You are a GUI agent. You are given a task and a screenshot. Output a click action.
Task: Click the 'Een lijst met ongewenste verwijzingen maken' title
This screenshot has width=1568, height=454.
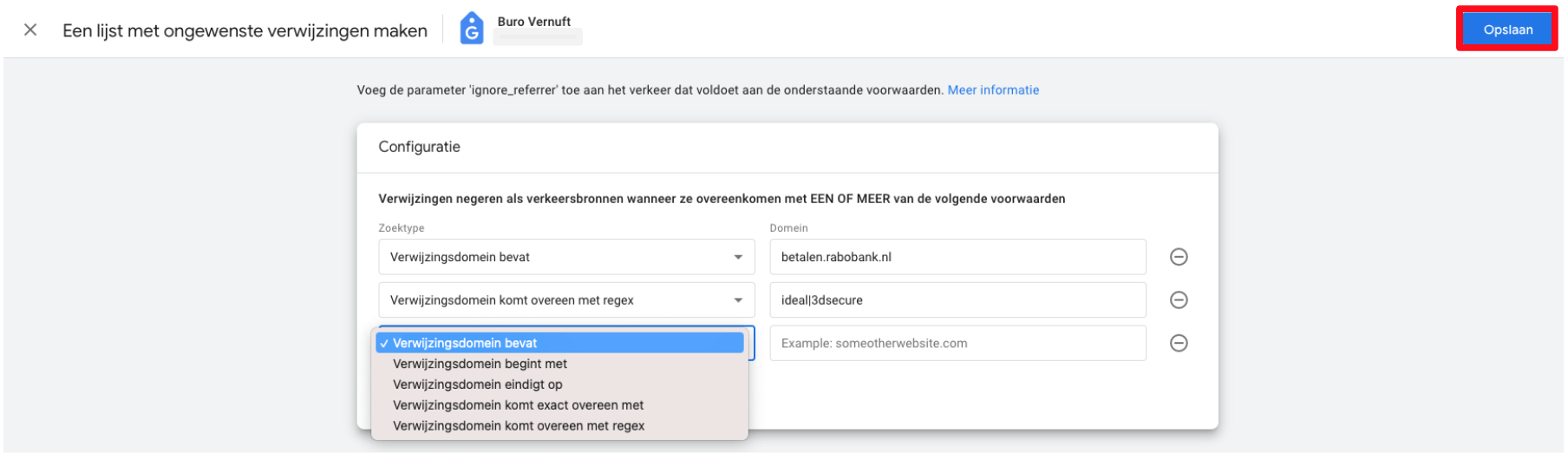(x=245, y=31)
